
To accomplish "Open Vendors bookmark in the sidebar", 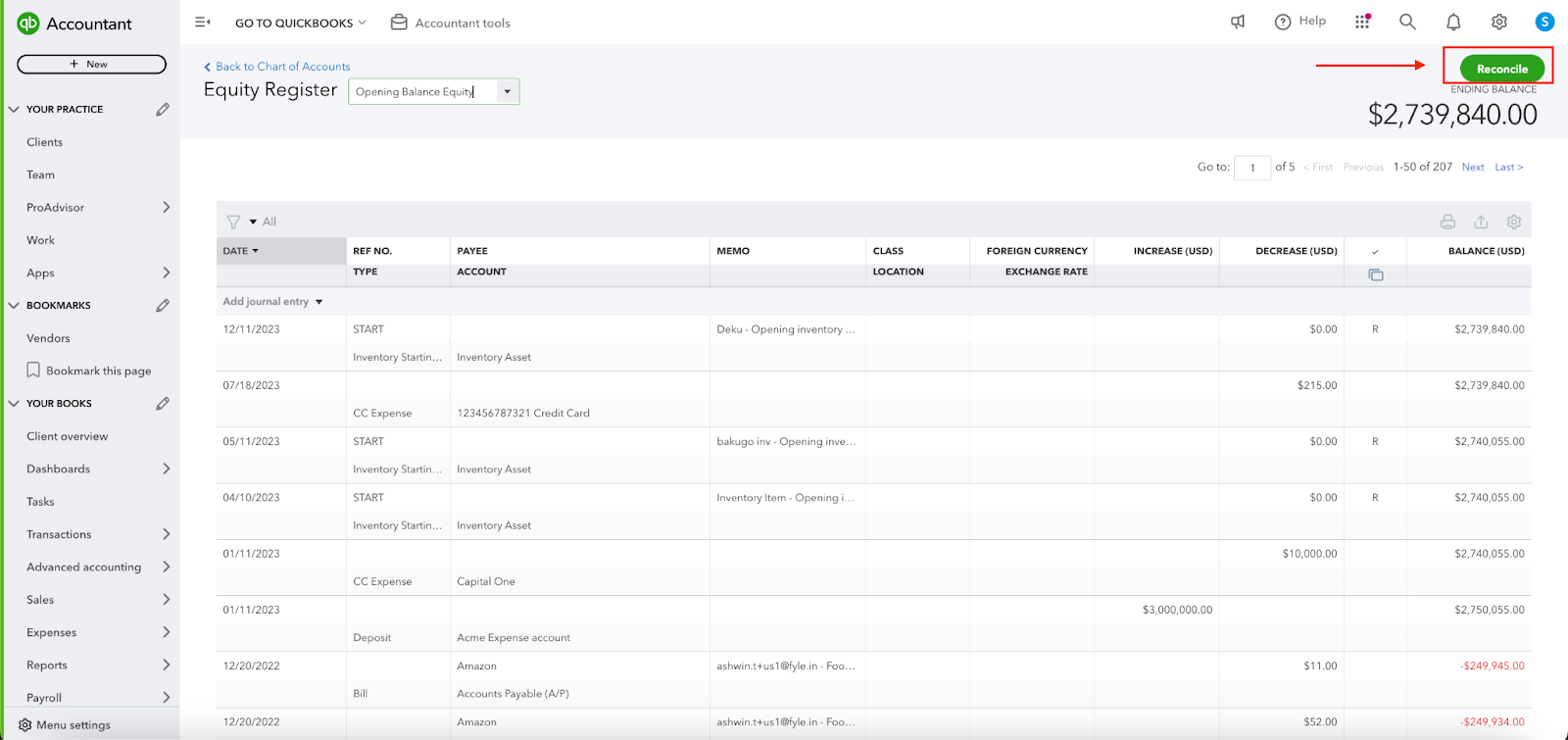I will tap(48, 338).
